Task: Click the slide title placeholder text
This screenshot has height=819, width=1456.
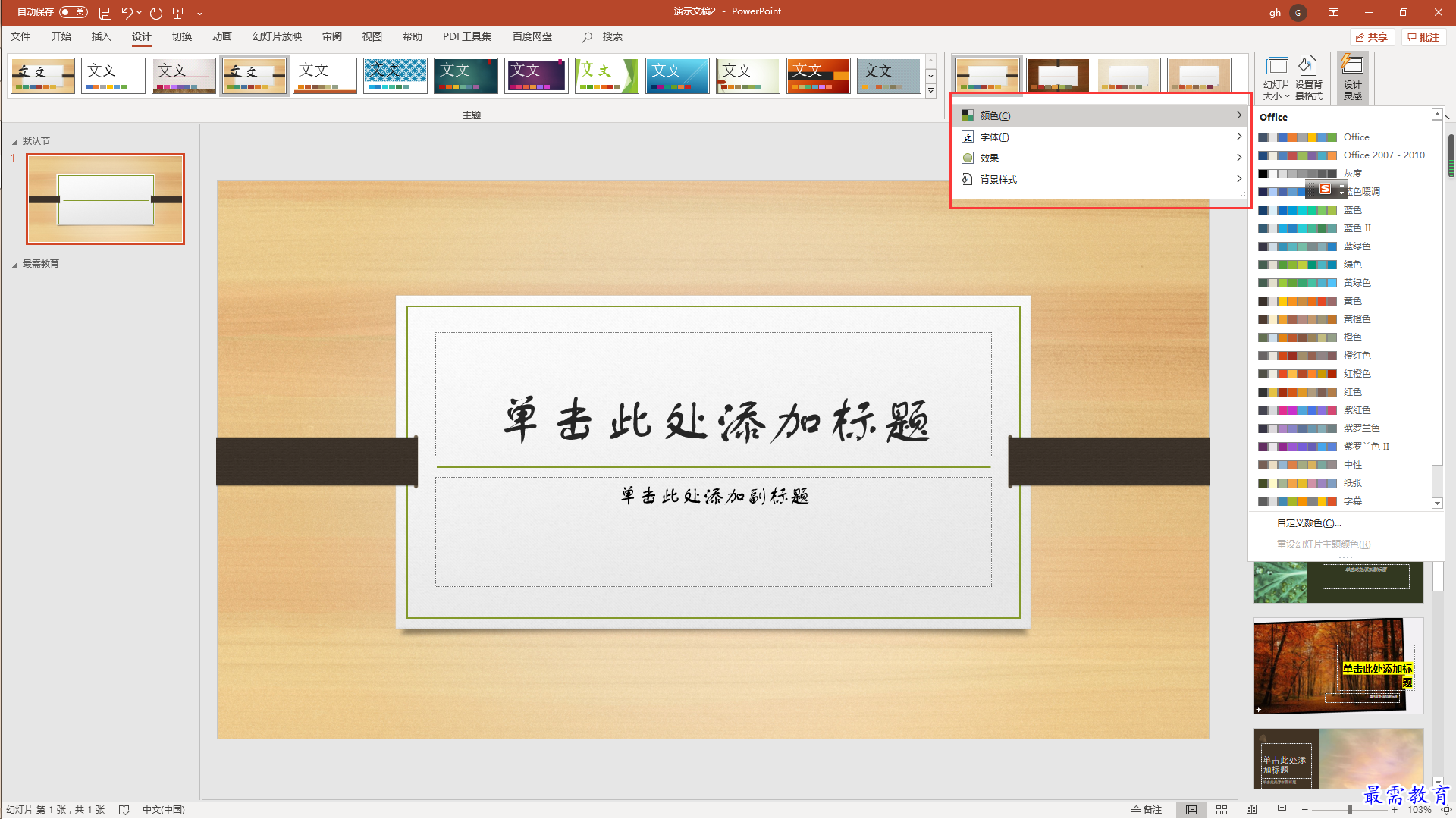Action: pos(717,419)
